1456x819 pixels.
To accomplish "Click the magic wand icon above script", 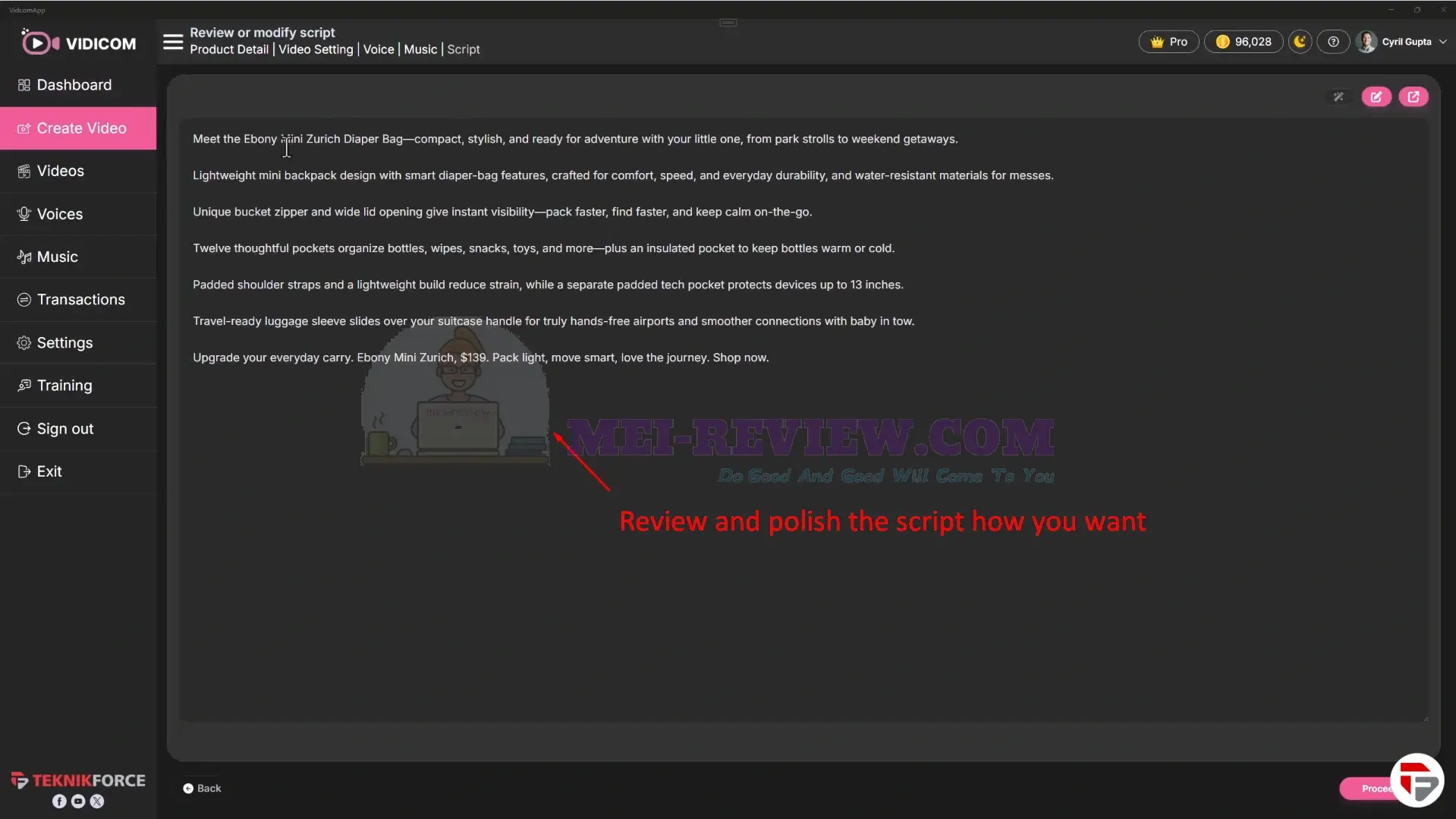I will [1338, 96].
